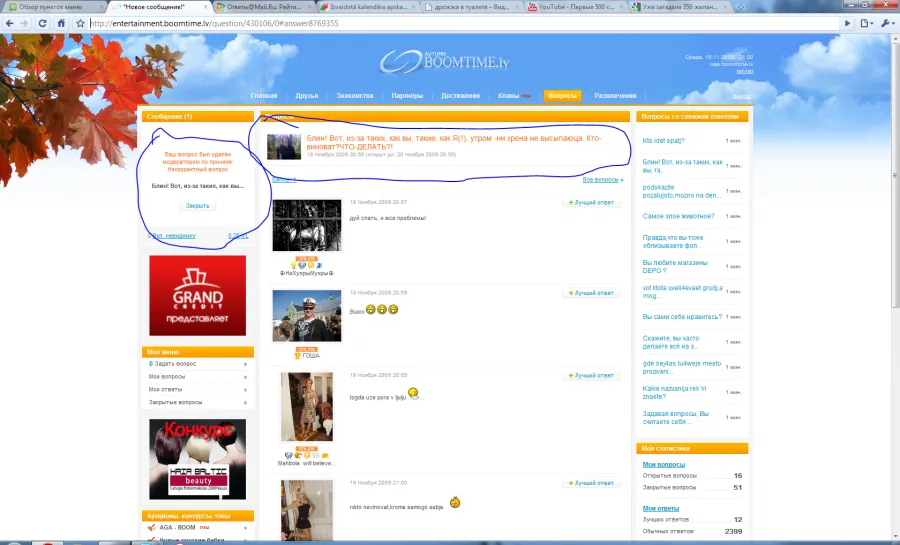This screenshot has width=900, height=545.
Task: Expand arrow next to Закрытые вопросы
Action: pyautogui.click(x=245, y=403)
